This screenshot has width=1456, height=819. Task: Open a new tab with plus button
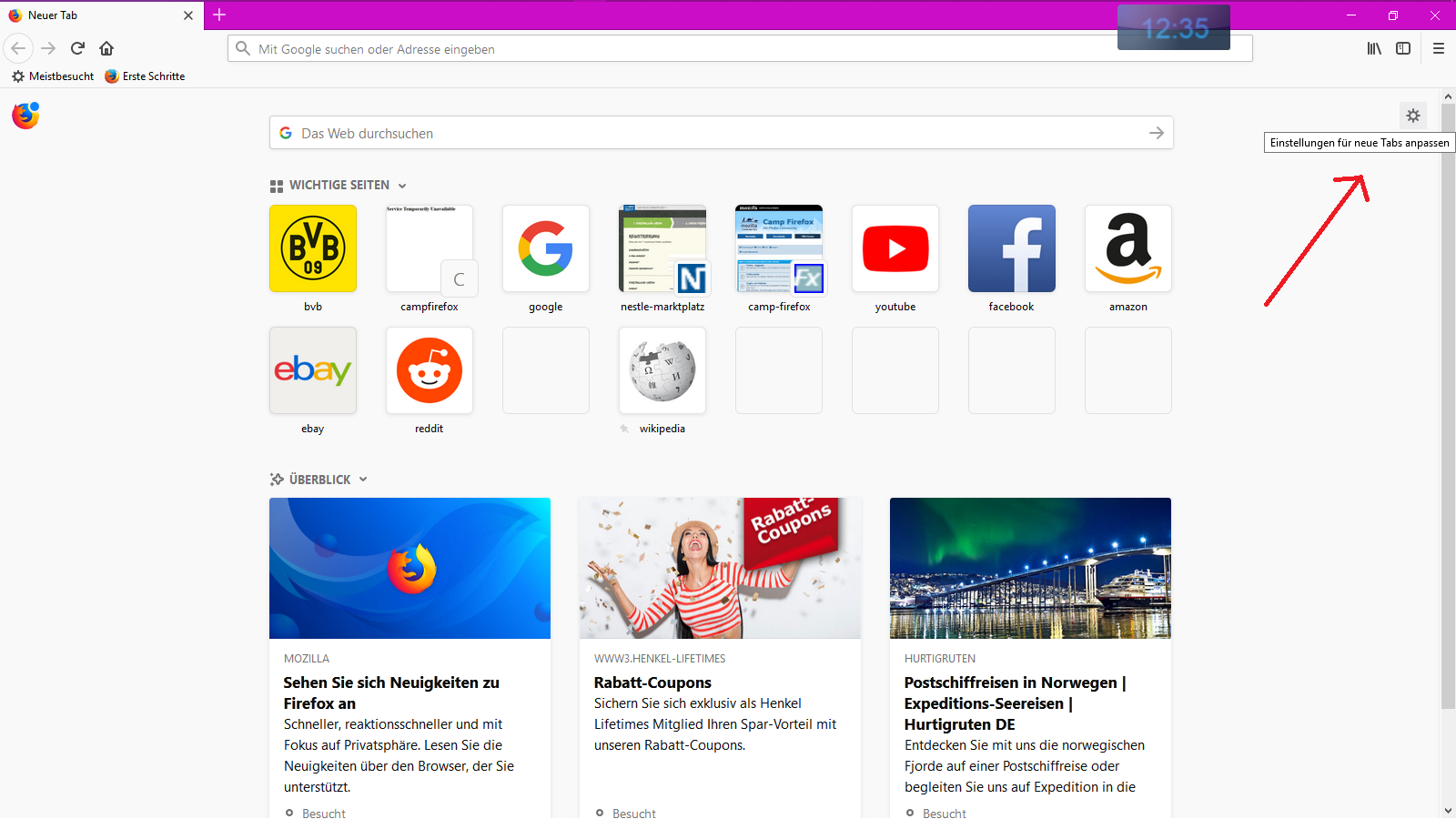coord(219,15)
